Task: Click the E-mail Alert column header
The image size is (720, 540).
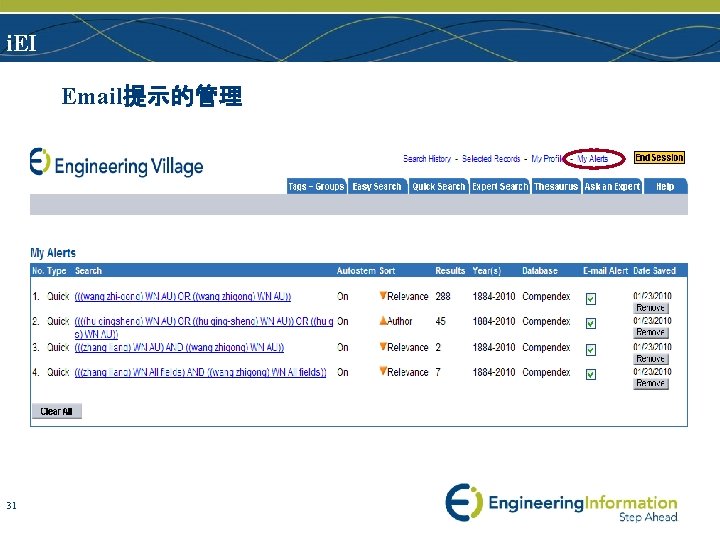Action: 605,270
